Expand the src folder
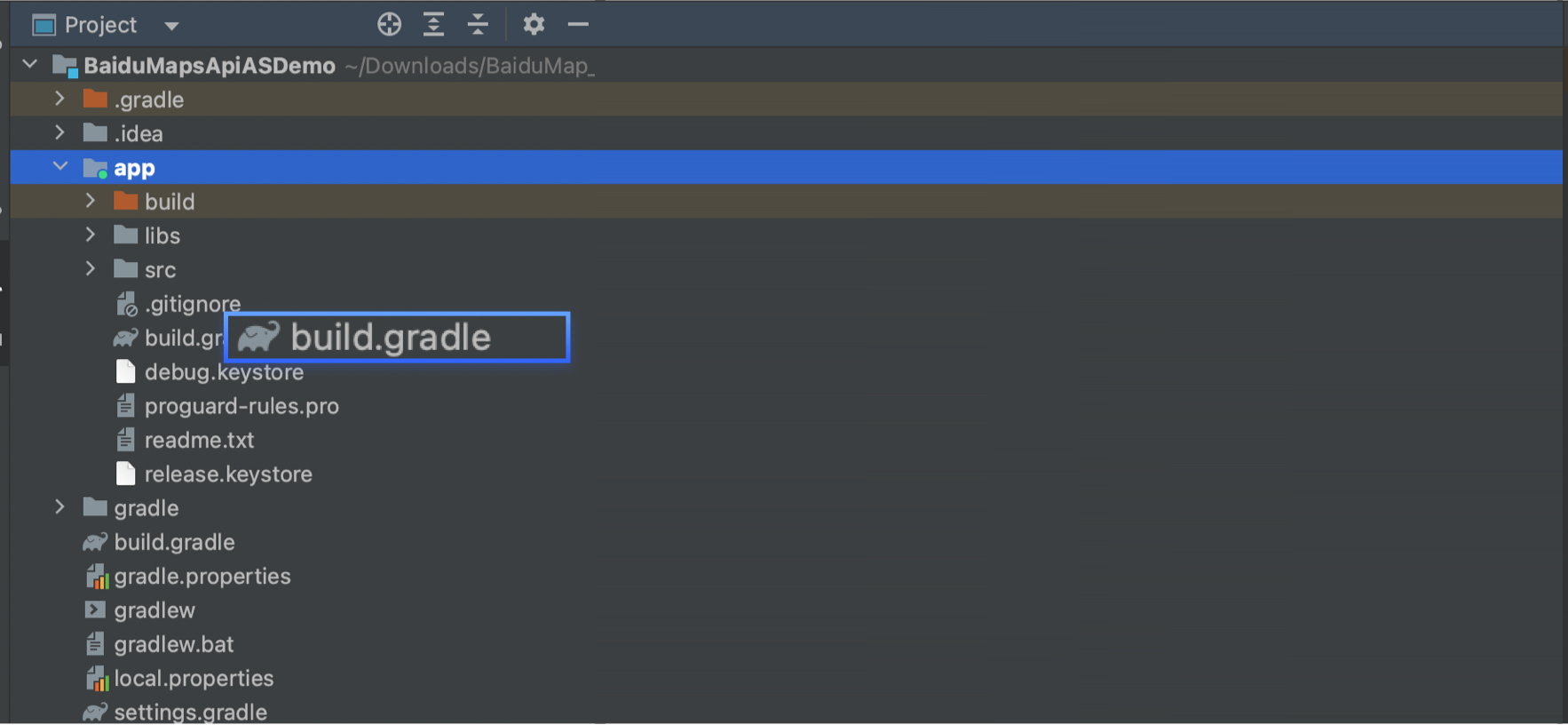 [91, 269]
